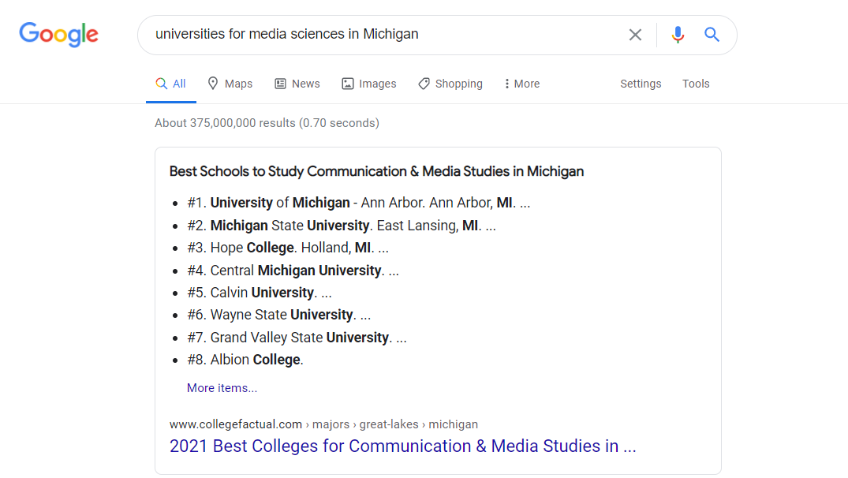Image resolution: width=848 pixels, height=478 pixels.
Task: Click '#2. Michigan State University' list item
Action: click(x=342, y=225)
